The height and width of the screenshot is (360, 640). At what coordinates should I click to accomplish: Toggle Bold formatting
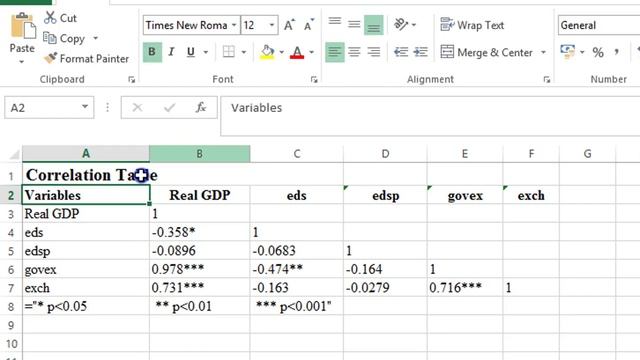point(152,52)
